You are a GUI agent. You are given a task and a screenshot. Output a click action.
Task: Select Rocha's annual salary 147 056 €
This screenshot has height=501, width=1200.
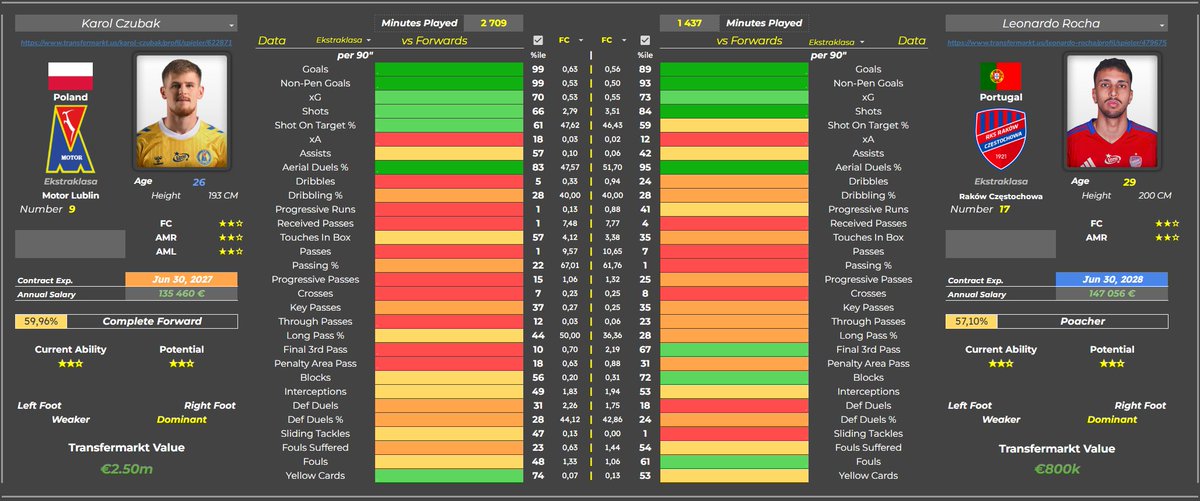1110,295
